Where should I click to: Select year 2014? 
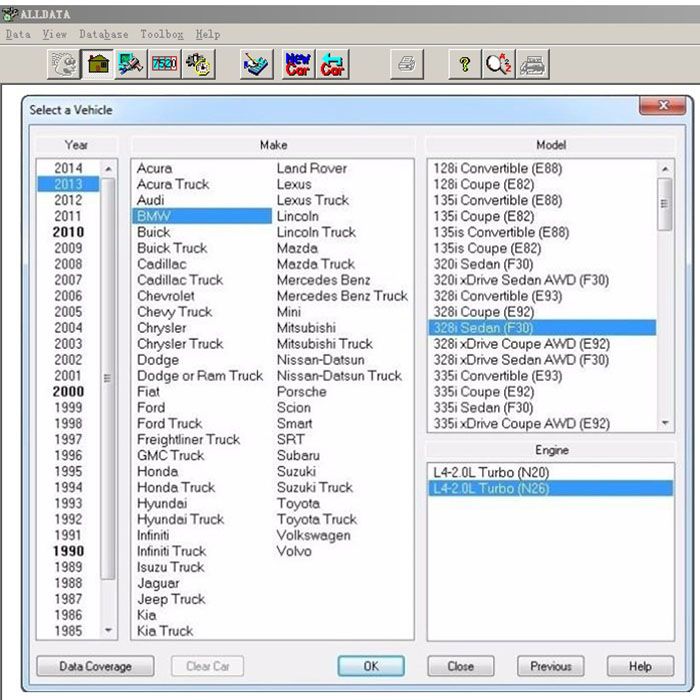(x=68, y=168)
